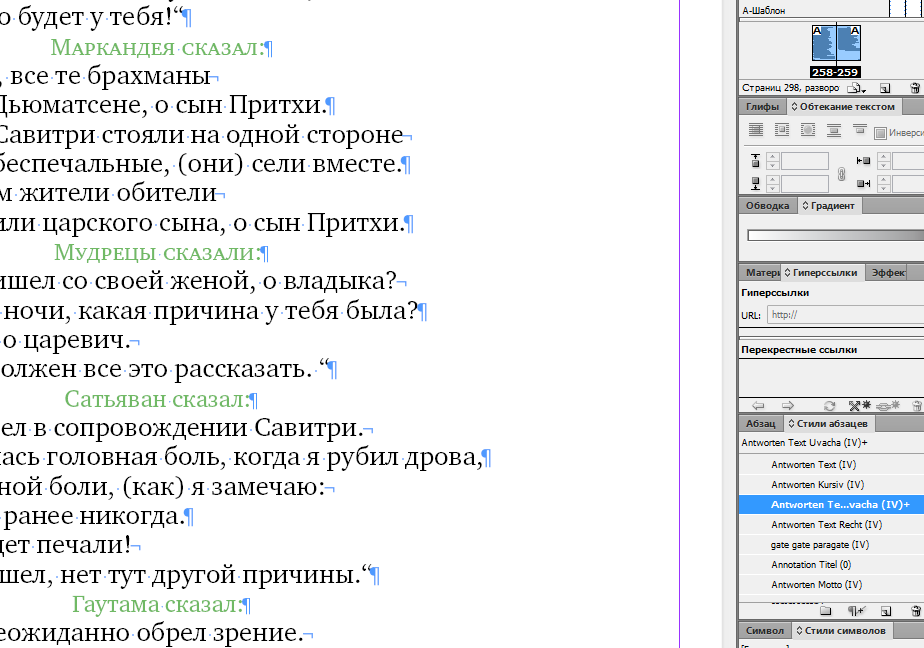Decrease the right offset with its down arrow
The height and width of the screenshot is (648, 924).
883,188
